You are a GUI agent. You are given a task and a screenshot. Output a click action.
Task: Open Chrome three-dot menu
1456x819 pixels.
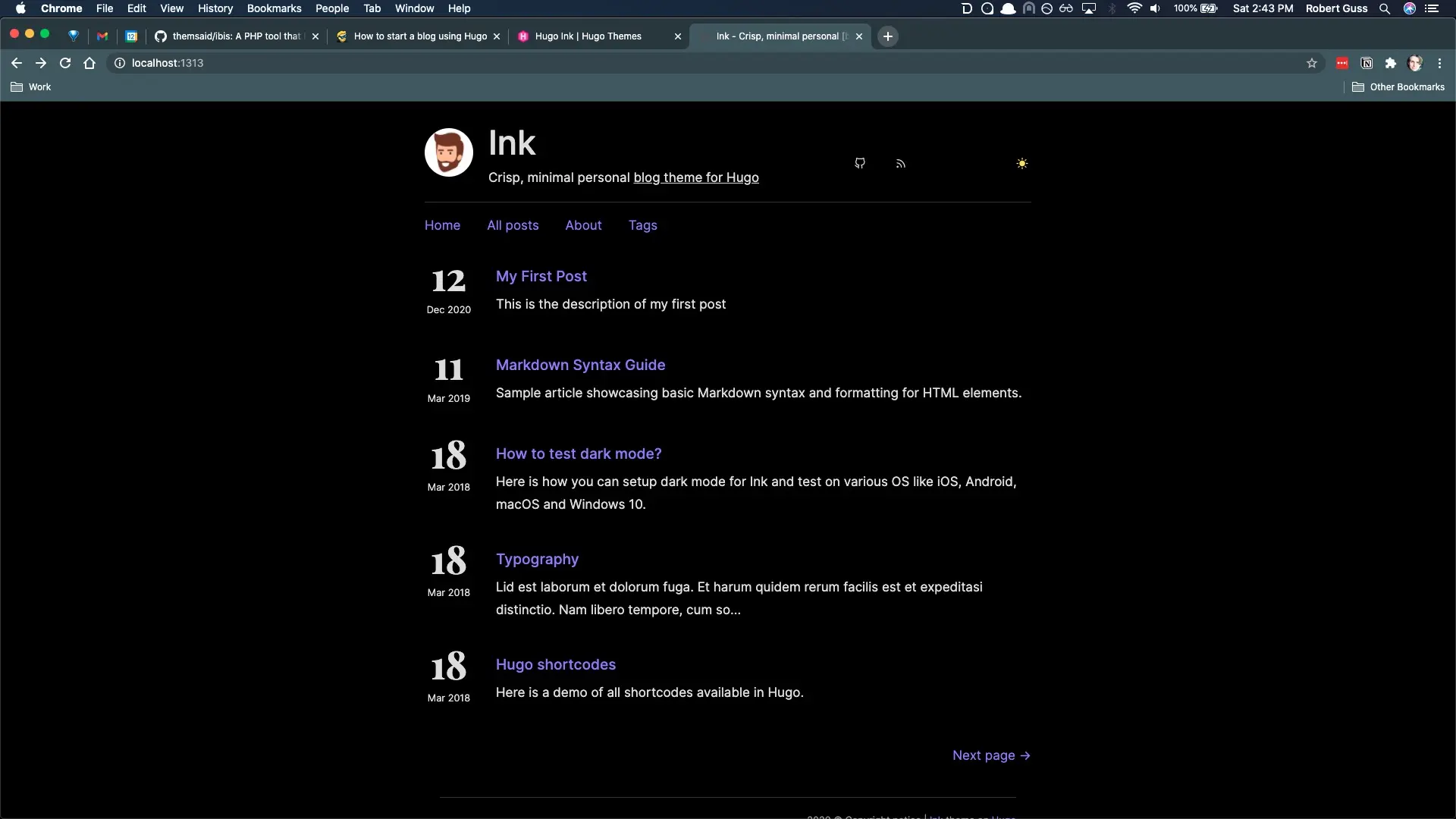pyautogui.click(x=1439, y=63)
